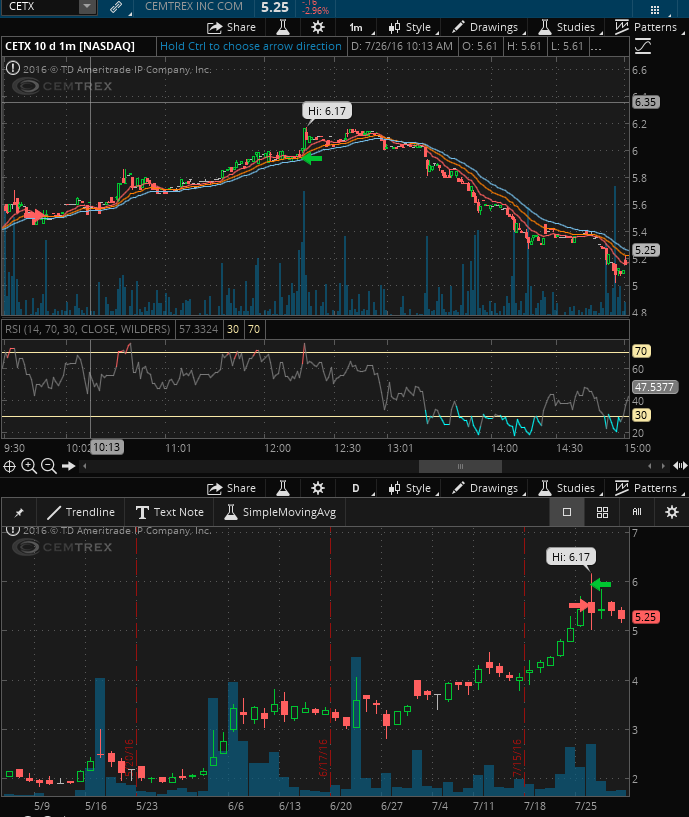
Task: Toggle the 'All' drawings view button
Action: [x=636, y=512]
